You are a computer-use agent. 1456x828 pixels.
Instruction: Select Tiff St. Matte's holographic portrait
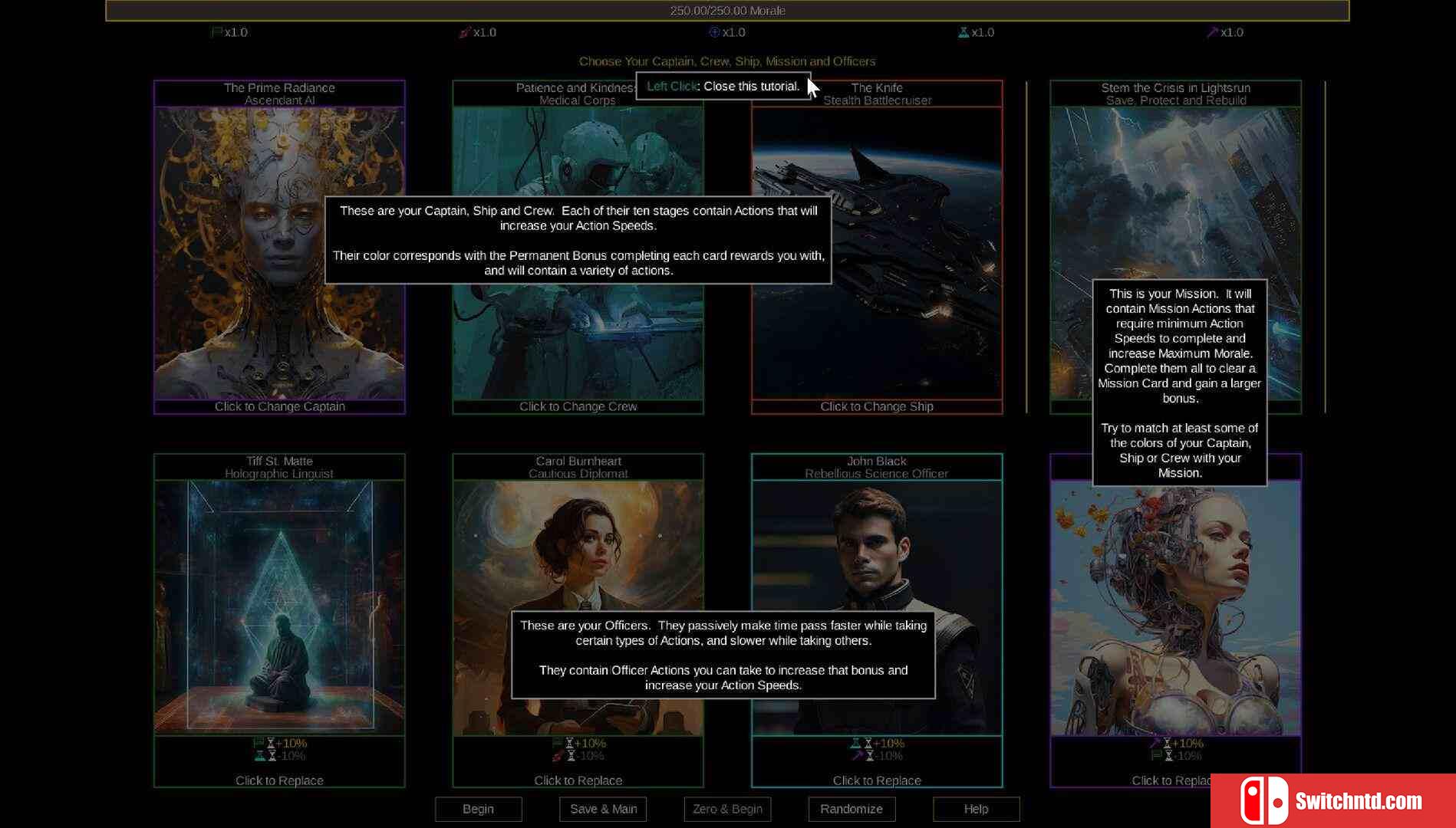click(279, 608)
